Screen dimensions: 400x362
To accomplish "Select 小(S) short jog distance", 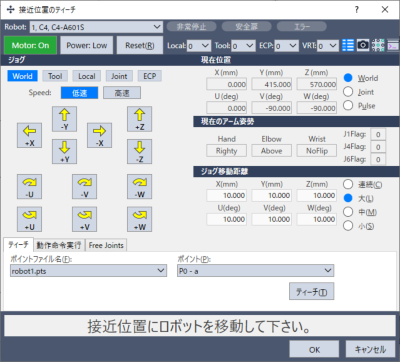I will point(348,226).
